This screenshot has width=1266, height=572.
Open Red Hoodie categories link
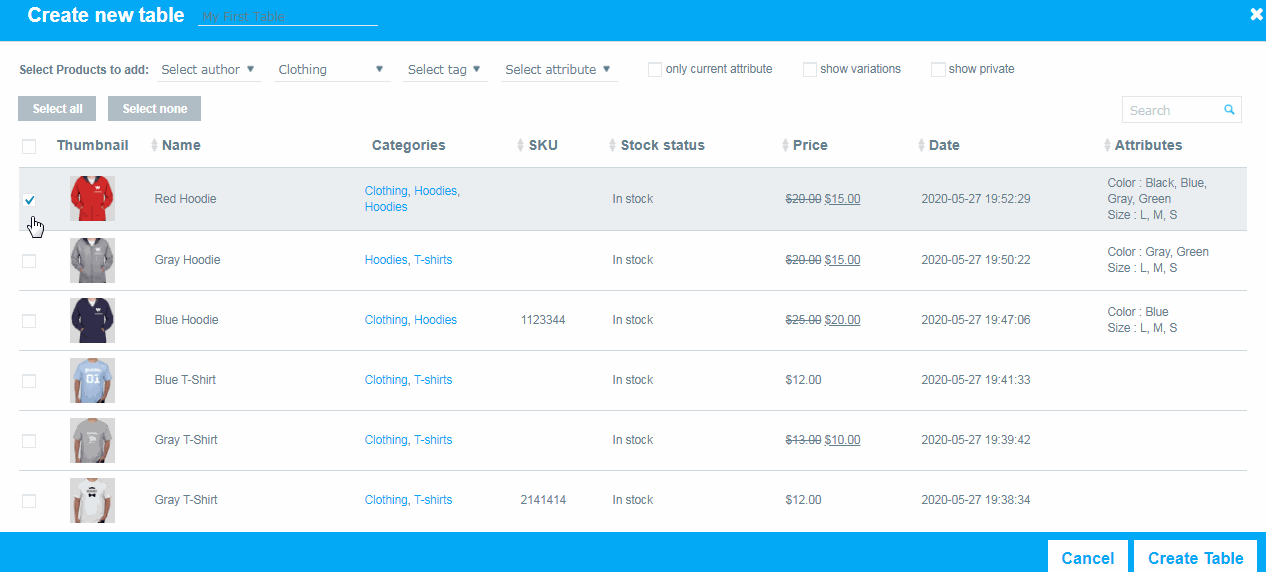point(412,199)
